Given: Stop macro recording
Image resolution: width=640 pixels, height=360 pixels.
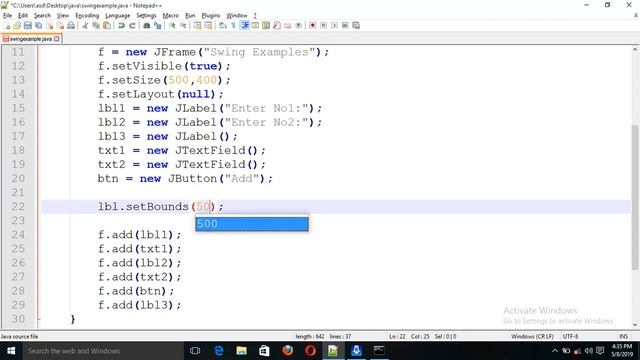Looking at the screenshot, I should coord(323,25).
